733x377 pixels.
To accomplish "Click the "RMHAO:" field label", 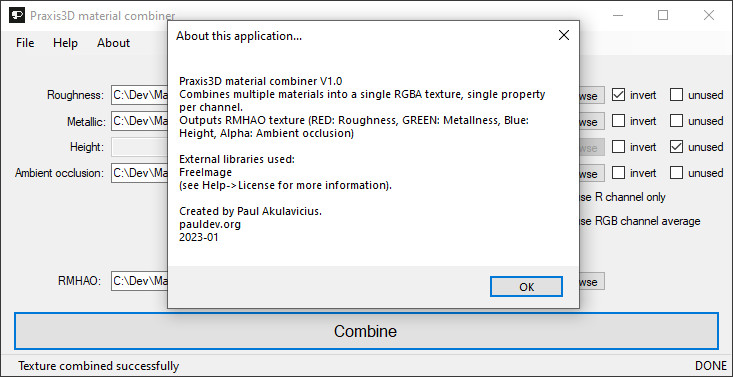I will click(x=79, y=281).
